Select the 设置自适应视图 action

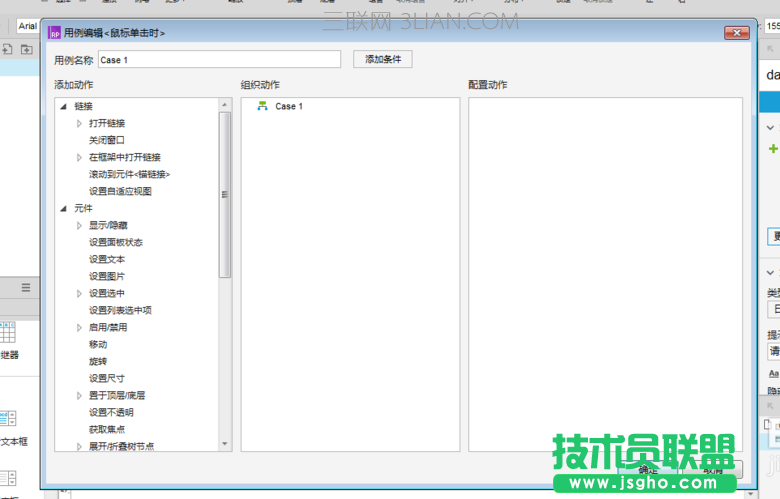point(120,191)
